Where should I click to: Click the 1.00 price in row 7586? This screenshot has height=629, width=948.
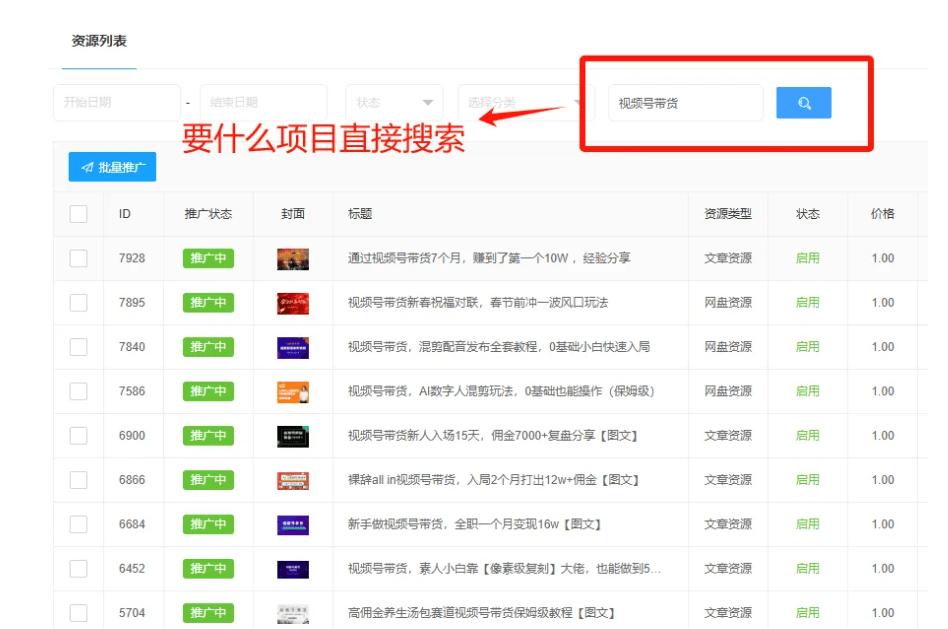tap(883, 391)
